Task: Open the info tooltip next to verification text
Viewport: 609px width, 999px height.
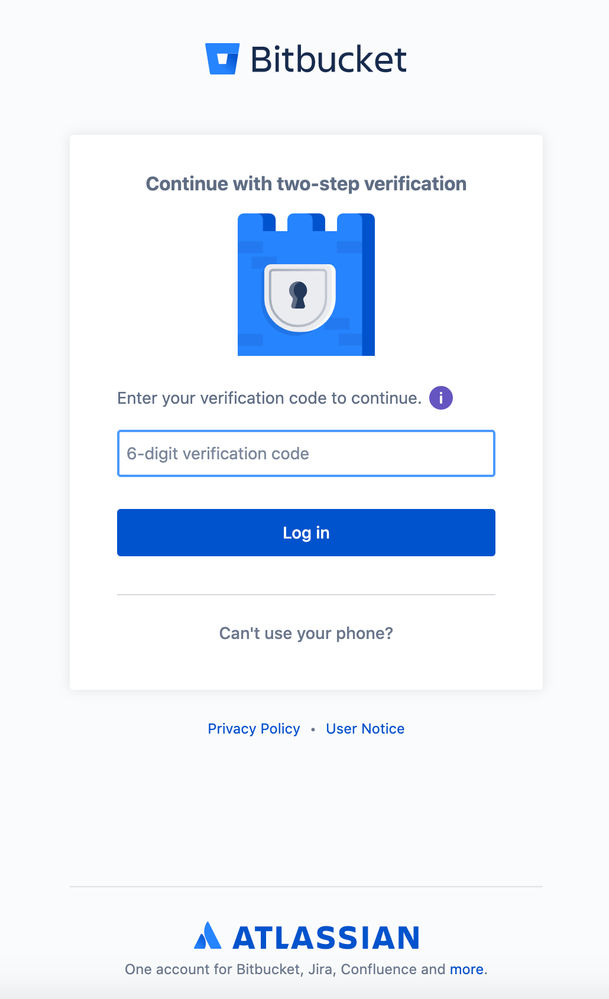Action: pyautogui.click(x=441, y=397)
